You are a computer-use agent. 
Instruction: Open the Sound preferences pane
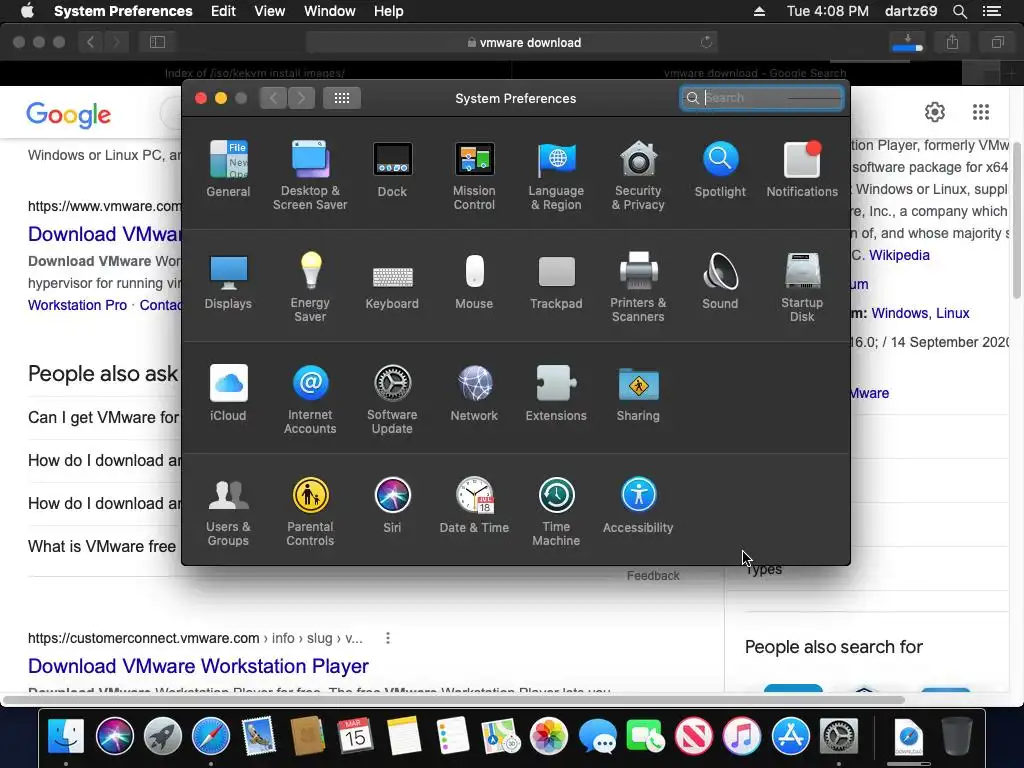tap(720, 281)
